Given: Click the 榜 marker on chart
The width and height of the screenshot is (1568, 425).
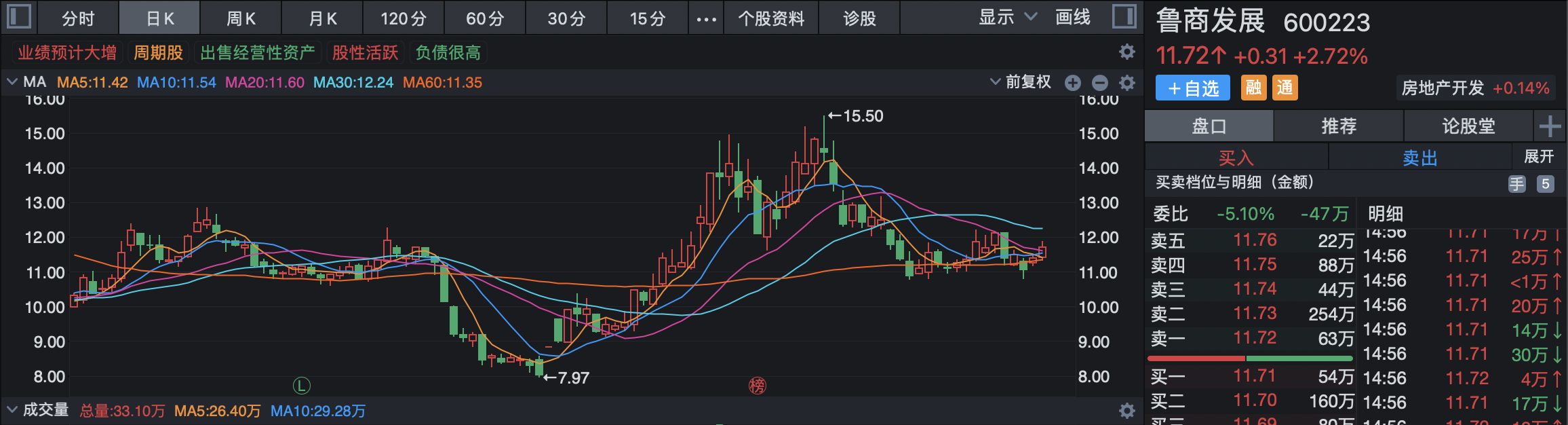Looking at the screenshot, I should click(x=757, y=386).
